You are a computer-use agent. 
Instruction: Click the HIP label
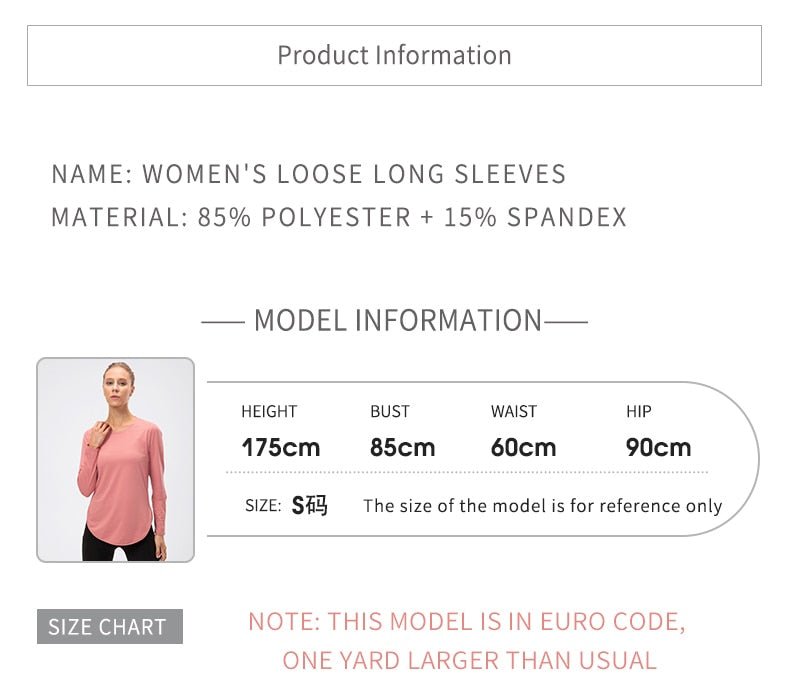(x=639, y=411)
